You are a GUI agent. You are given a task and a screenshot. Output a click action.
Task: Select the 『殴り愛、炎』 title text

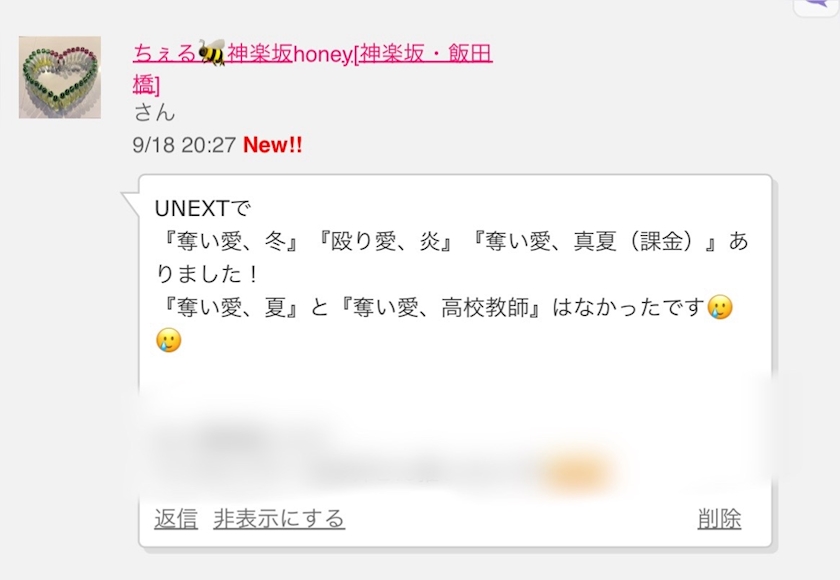[386, 242]
